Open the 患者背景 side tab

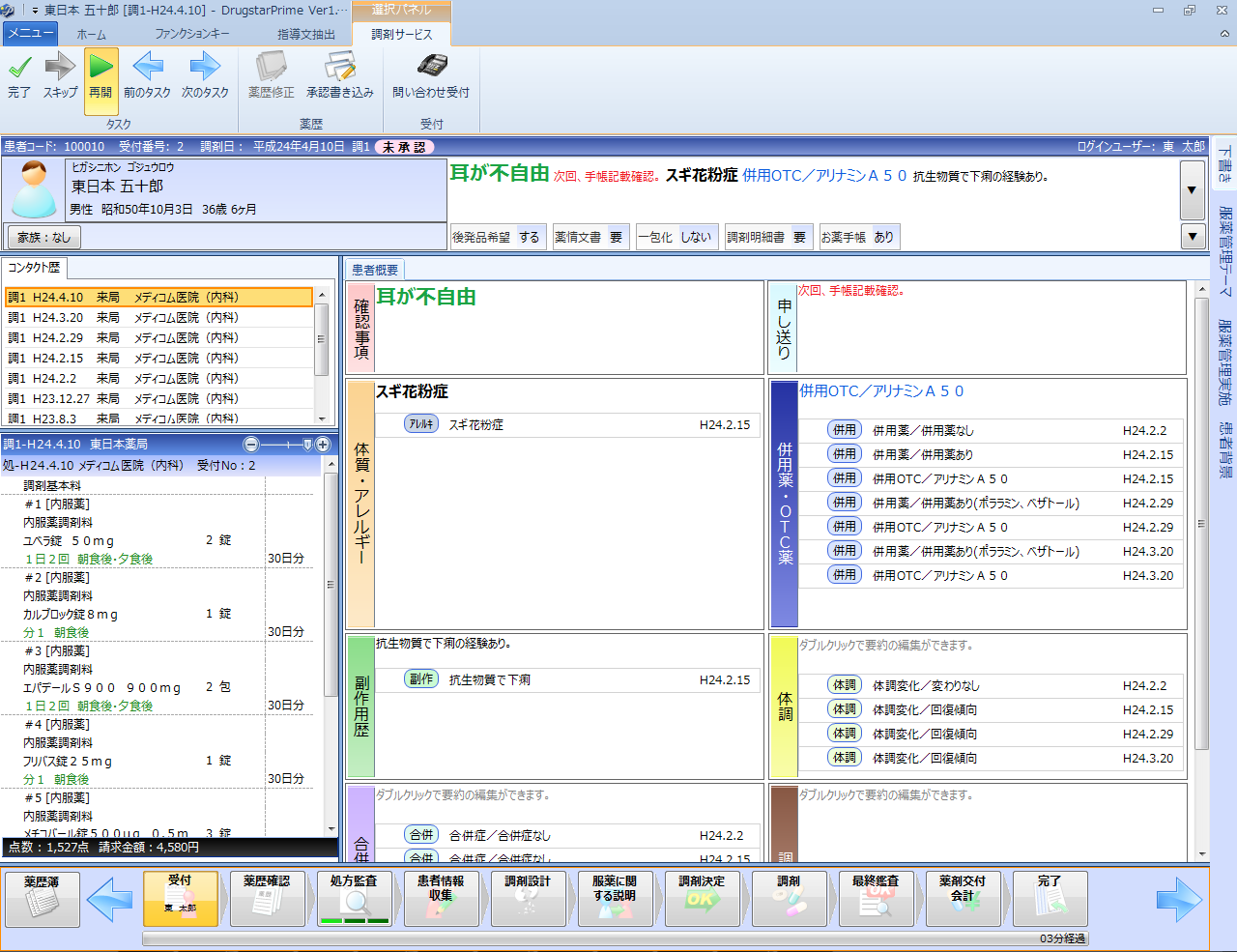1224,450
